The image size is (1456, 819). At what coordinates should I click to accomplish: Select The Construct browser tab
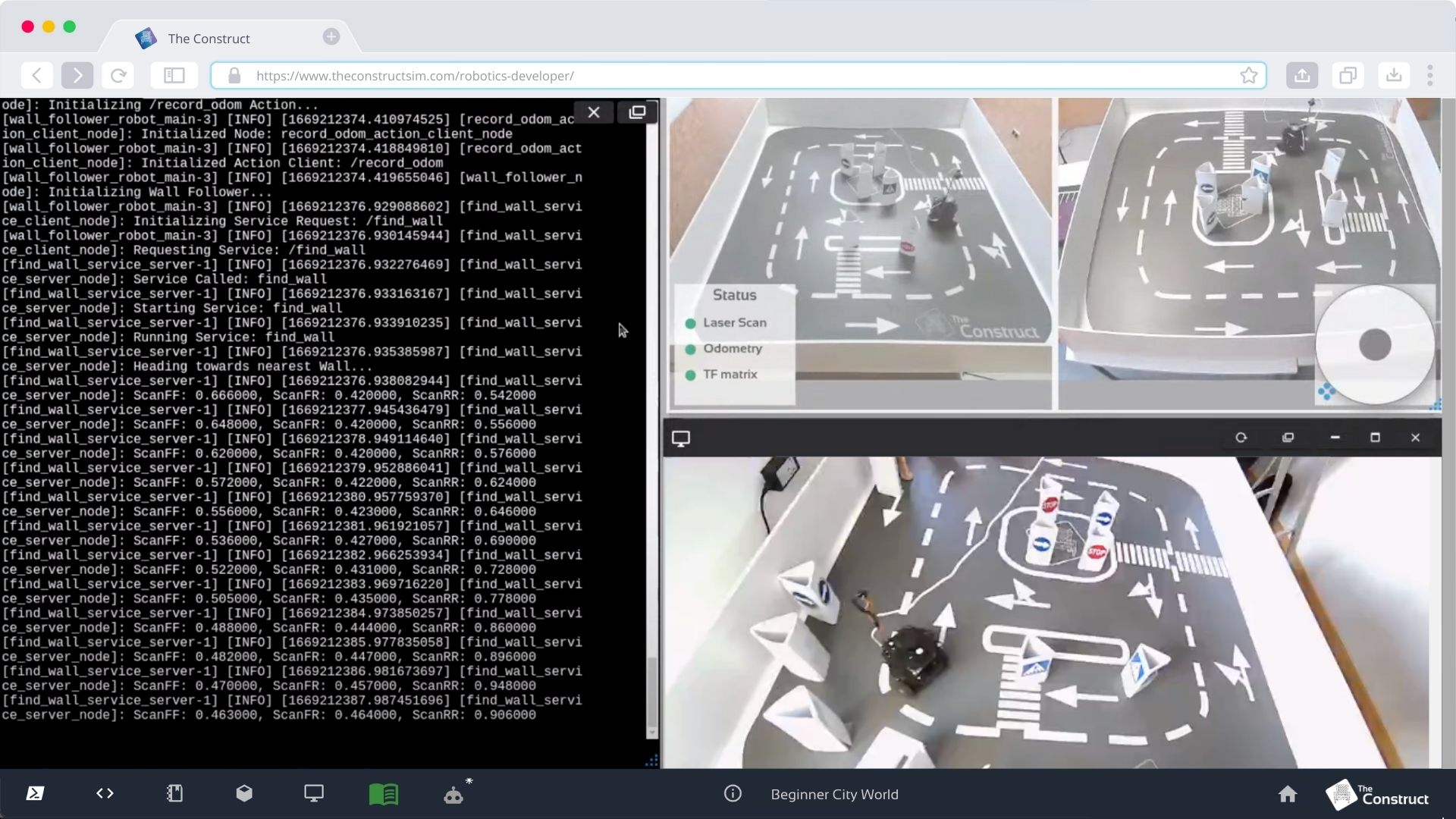(227, 38)
